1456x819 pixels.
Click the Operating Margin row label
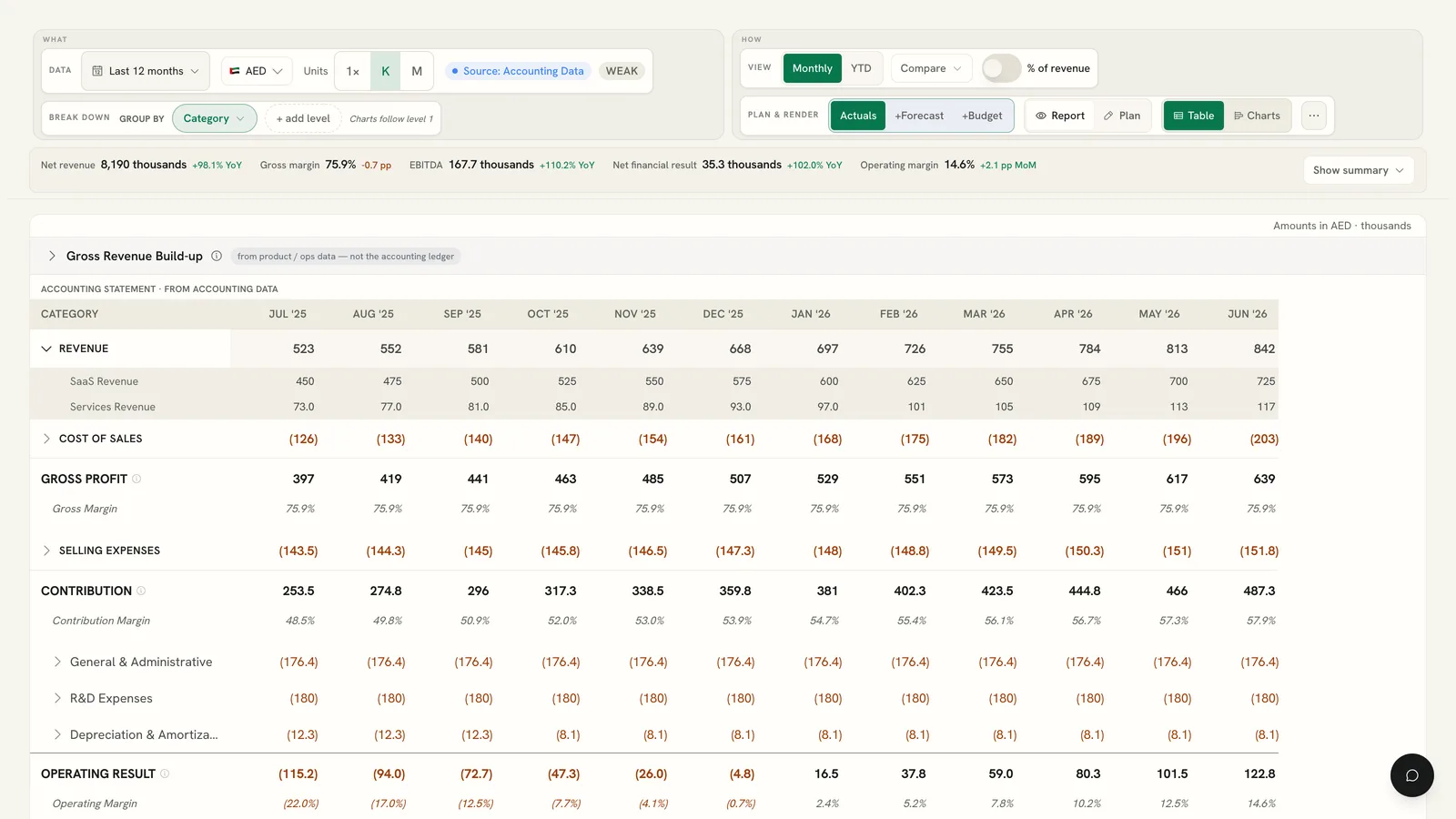pos(95,804)
